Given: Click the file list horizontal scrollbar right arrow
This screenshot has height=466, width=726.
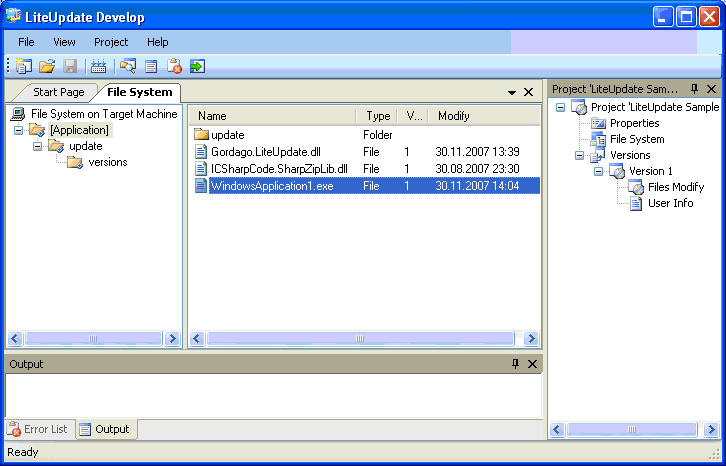Looking at the screenshot, I should (x=531, y=339).
